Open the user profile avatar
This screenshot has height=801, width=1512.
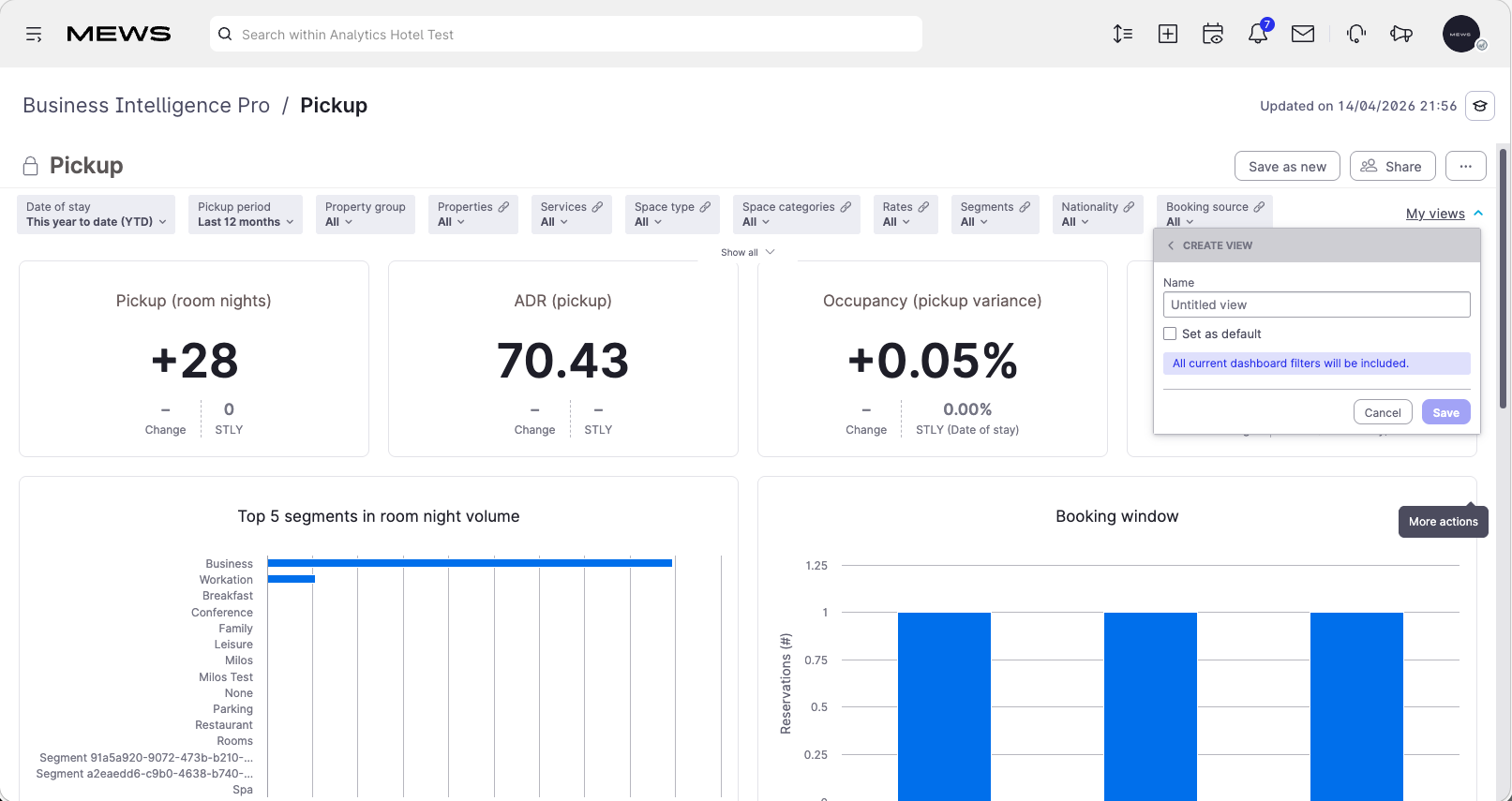pyautogui.click(x=1461, y=35)
